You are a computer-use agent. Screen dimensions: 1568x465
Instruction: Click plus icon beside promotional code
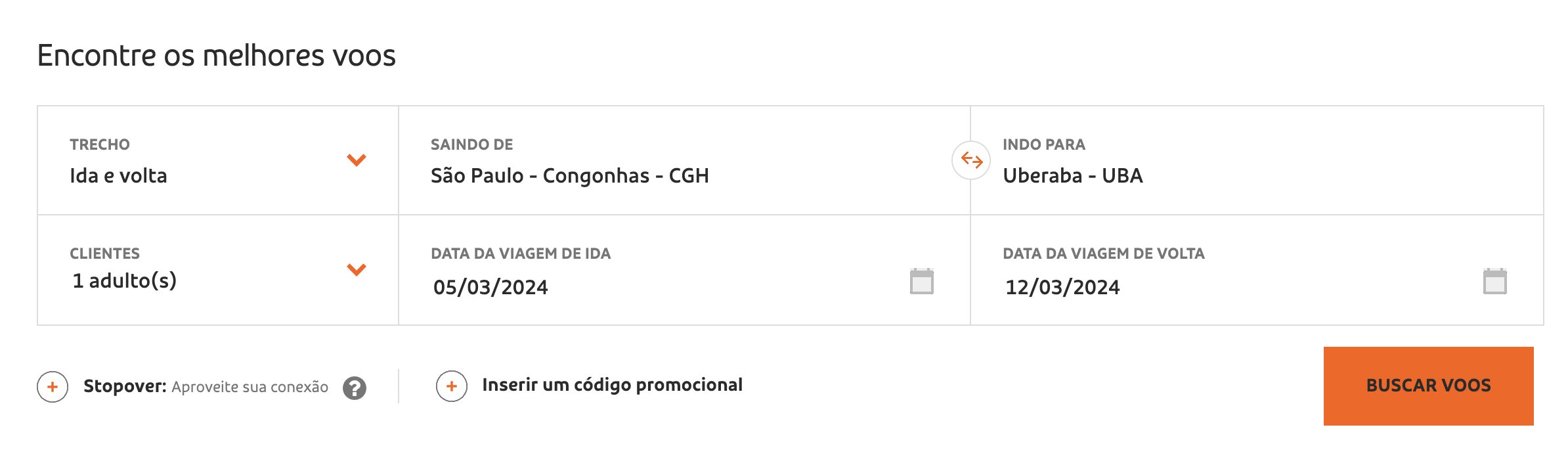[x=452, y=386]
